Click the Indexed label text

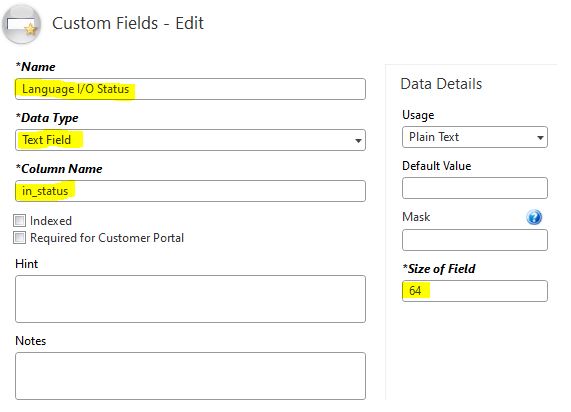pos(51,221)
